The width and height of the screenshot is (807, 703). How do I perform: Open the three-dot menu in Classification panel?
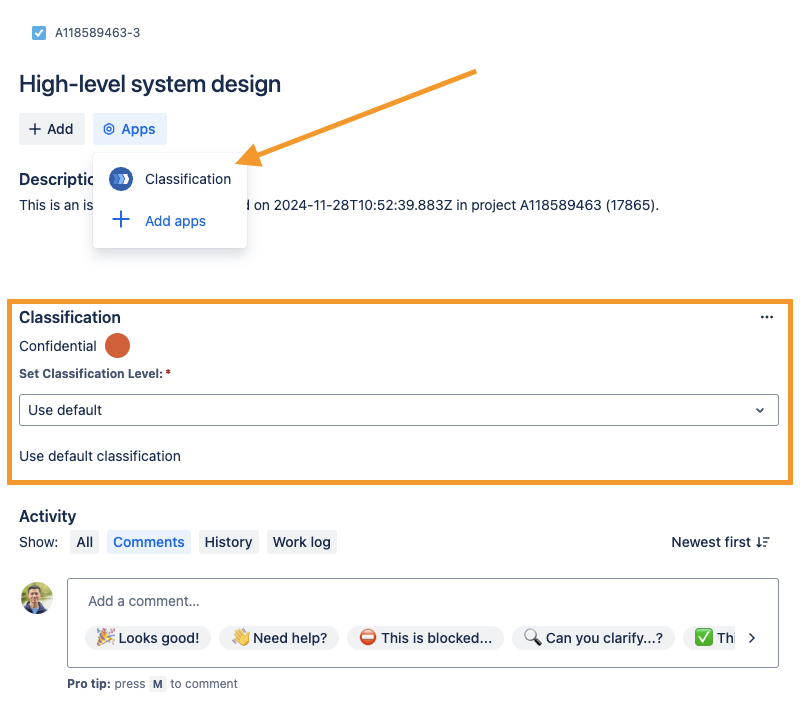[x=766, y=317]
